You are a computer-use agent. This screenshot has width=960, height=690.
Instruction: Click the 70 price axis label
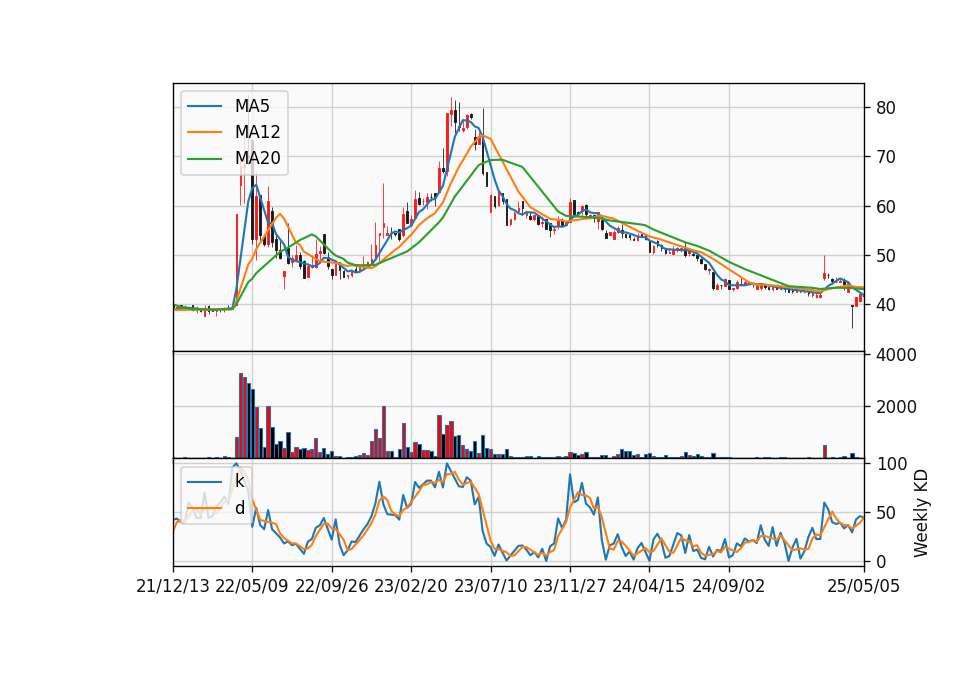tap(886, 157)
